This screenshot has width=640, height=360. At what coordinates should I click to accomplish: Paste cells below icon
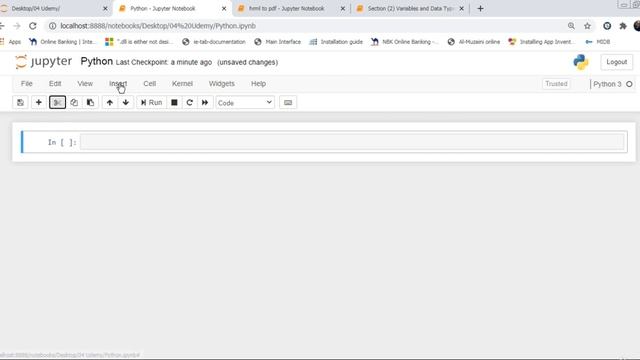click(x=90, y=102)
